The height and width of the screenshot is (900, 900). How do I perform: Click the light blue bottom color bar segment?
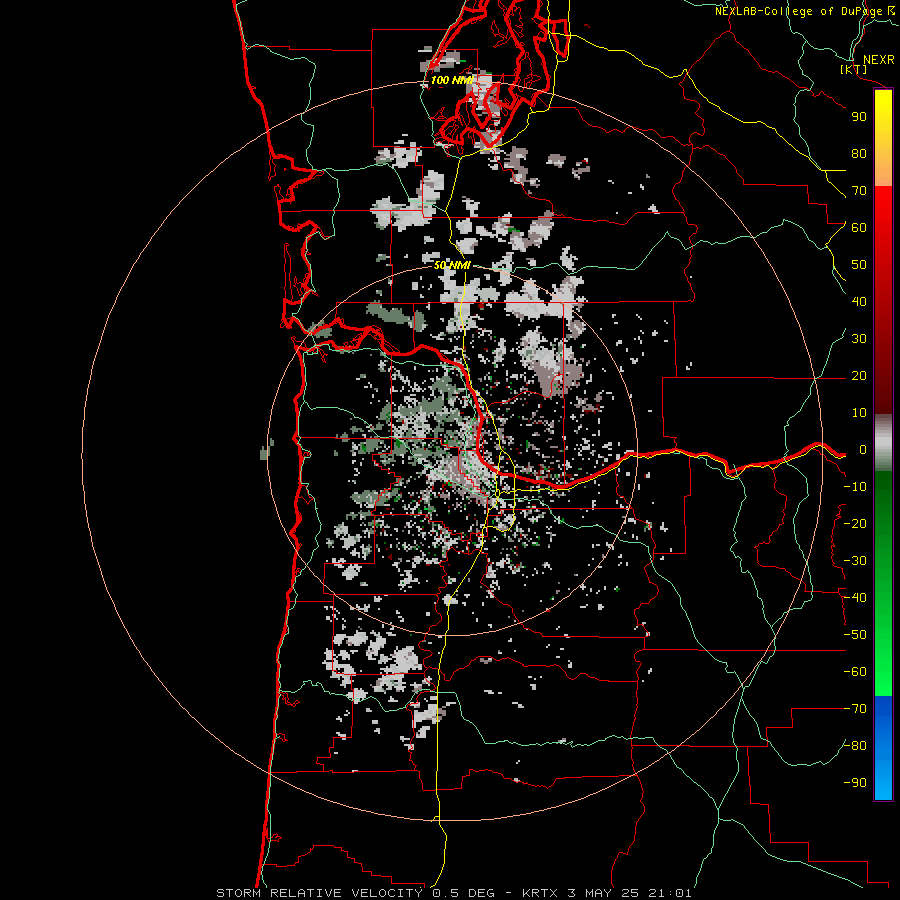pyautogui.click(x=883, y=775)
